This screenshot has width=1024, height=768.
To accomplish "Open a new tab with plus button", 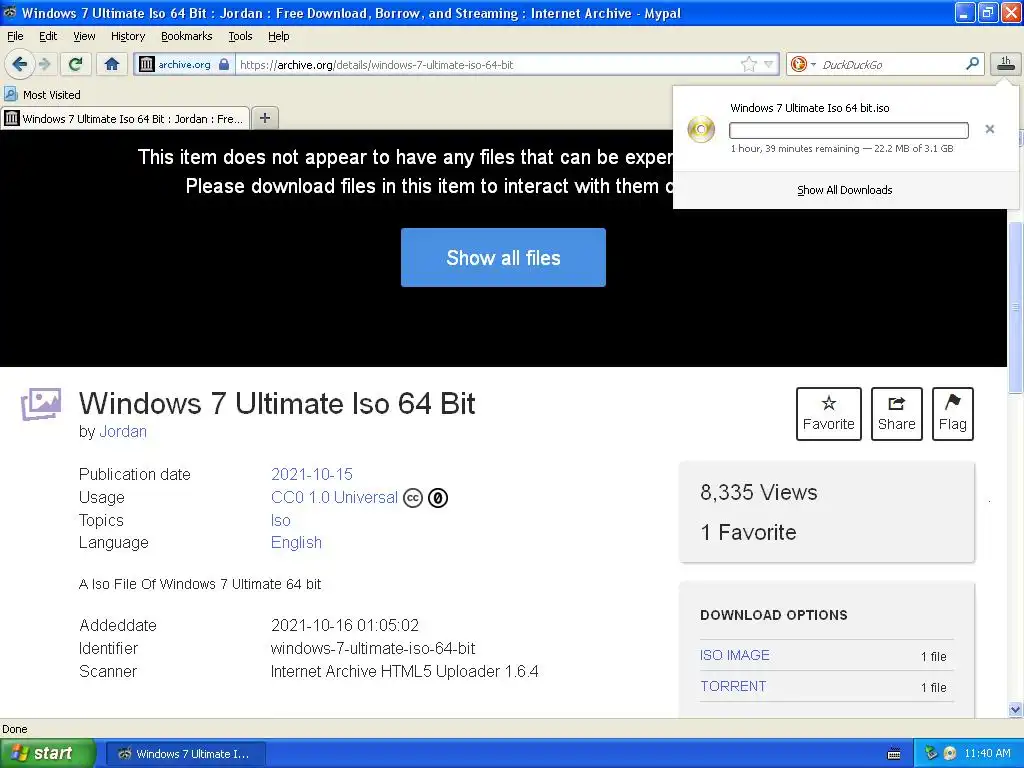I will [x=264, y=118].
